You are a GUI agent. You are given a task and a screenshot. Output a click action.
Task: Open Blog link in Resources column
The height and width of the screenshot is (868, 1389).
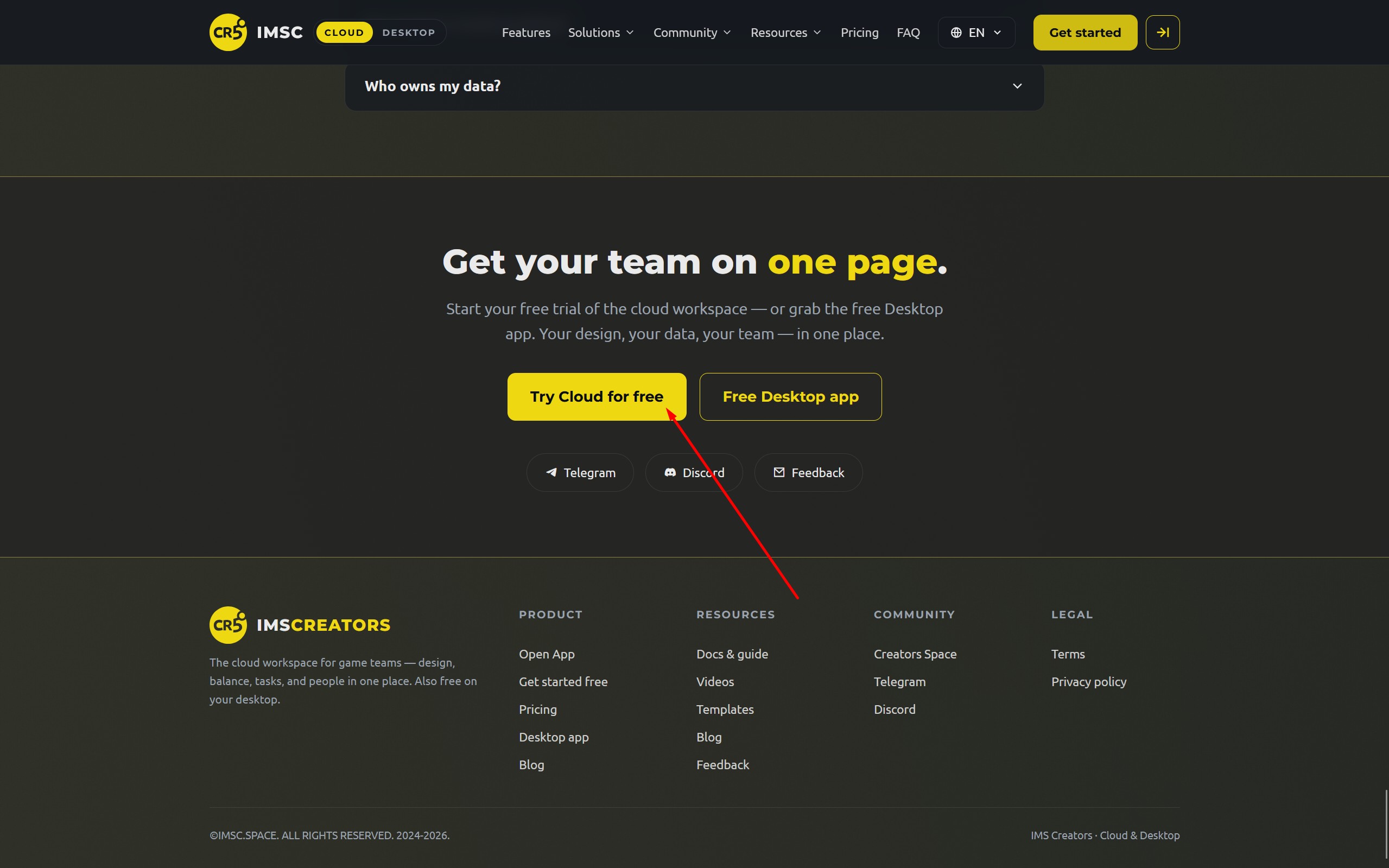point(709,737)
